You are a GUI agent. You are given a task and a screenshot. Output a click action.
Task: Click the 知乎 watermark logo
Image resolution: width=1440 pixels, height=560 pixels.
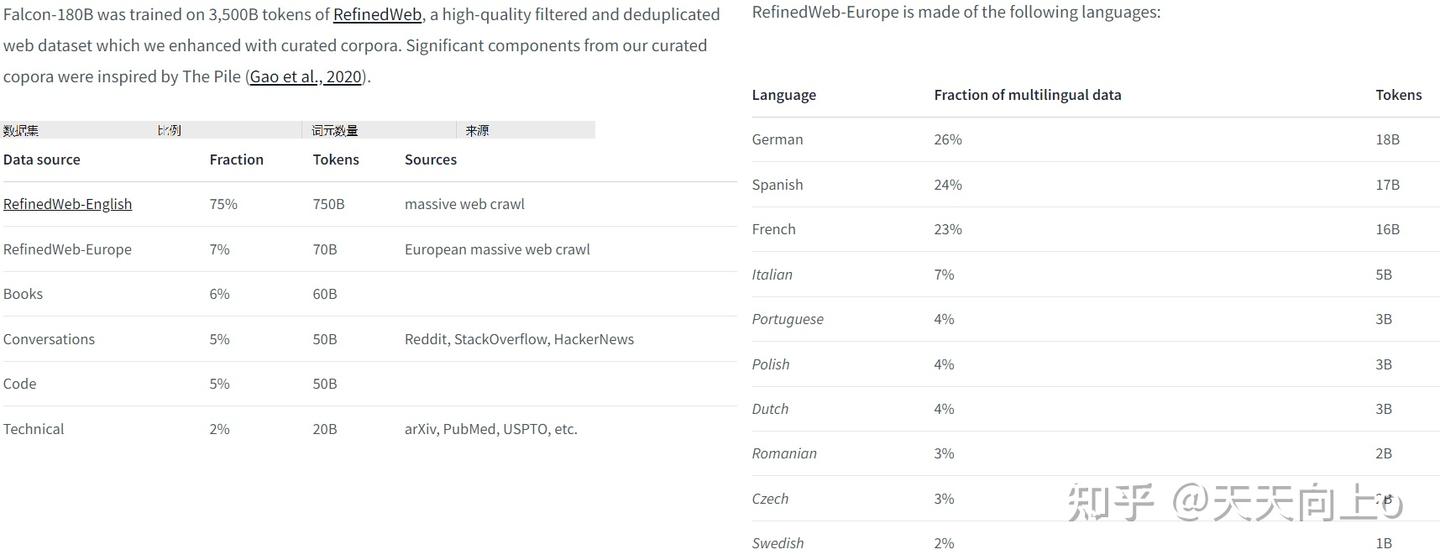coord(1110,503)
